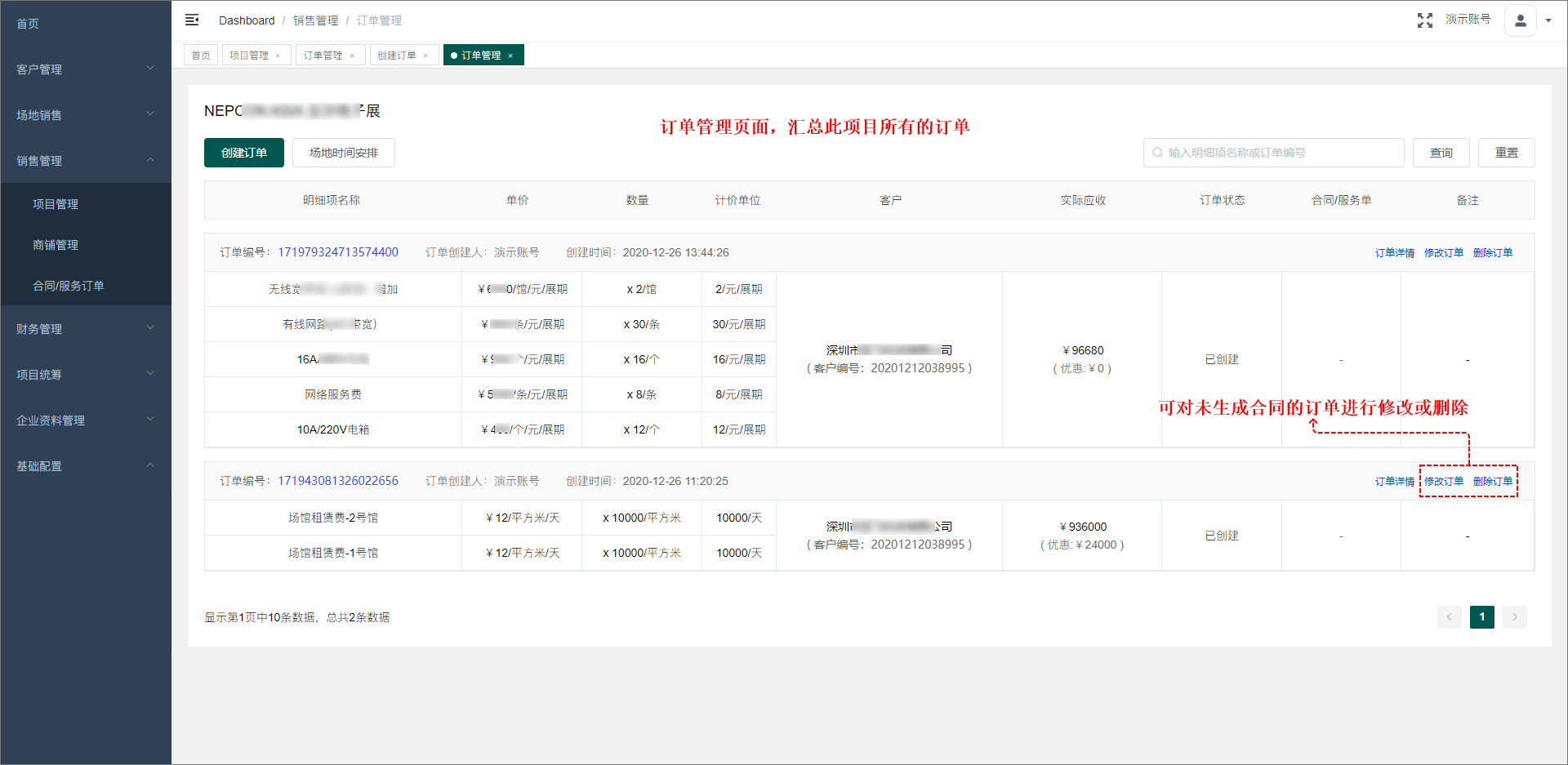The width and height of the screenshot is (1568, 765).
Task: Close the inactive 订单管理 tab with its x
Action: pos(352,56)
